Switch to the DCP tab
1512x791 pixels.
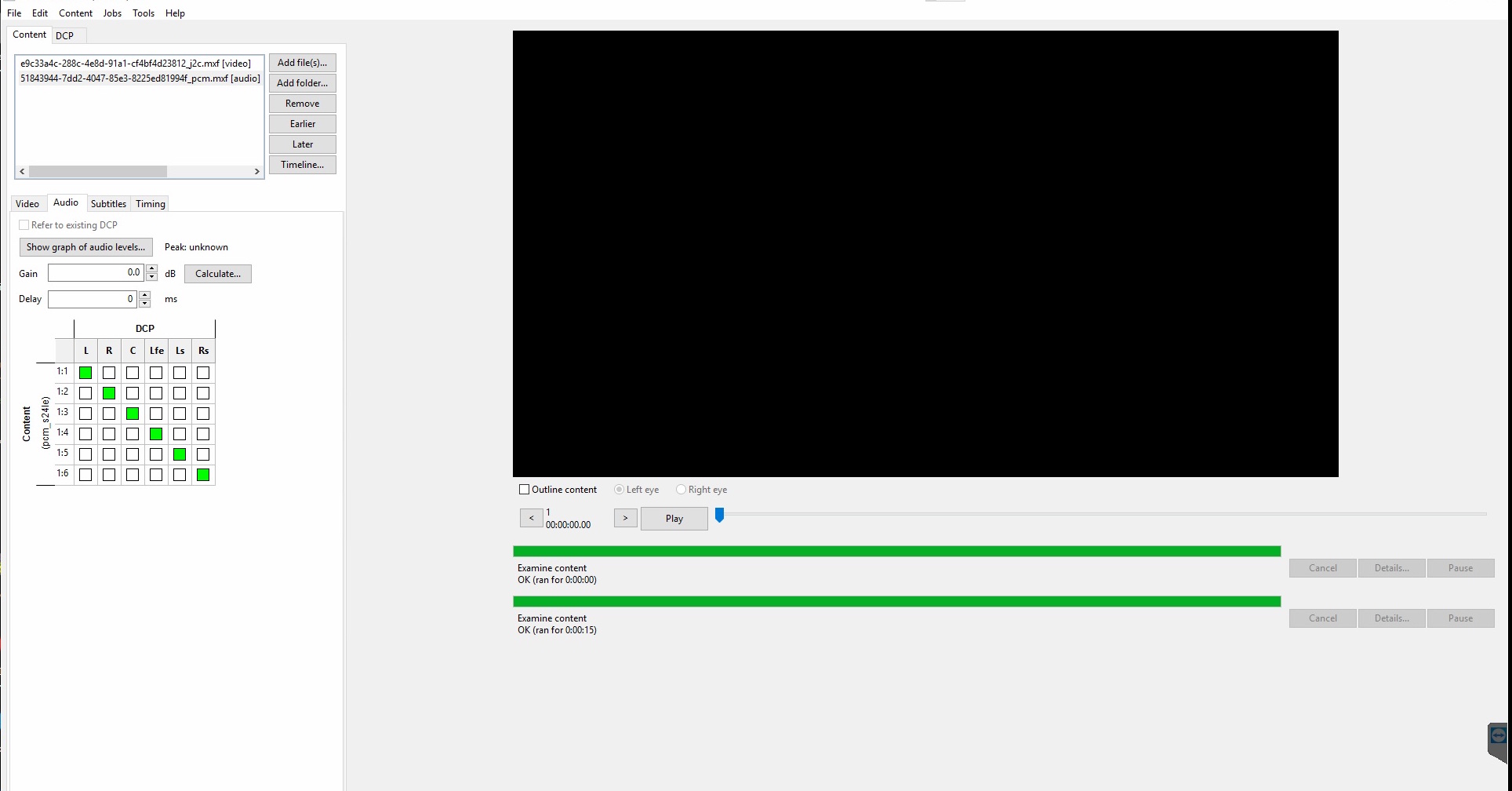[x=65, y=35]
